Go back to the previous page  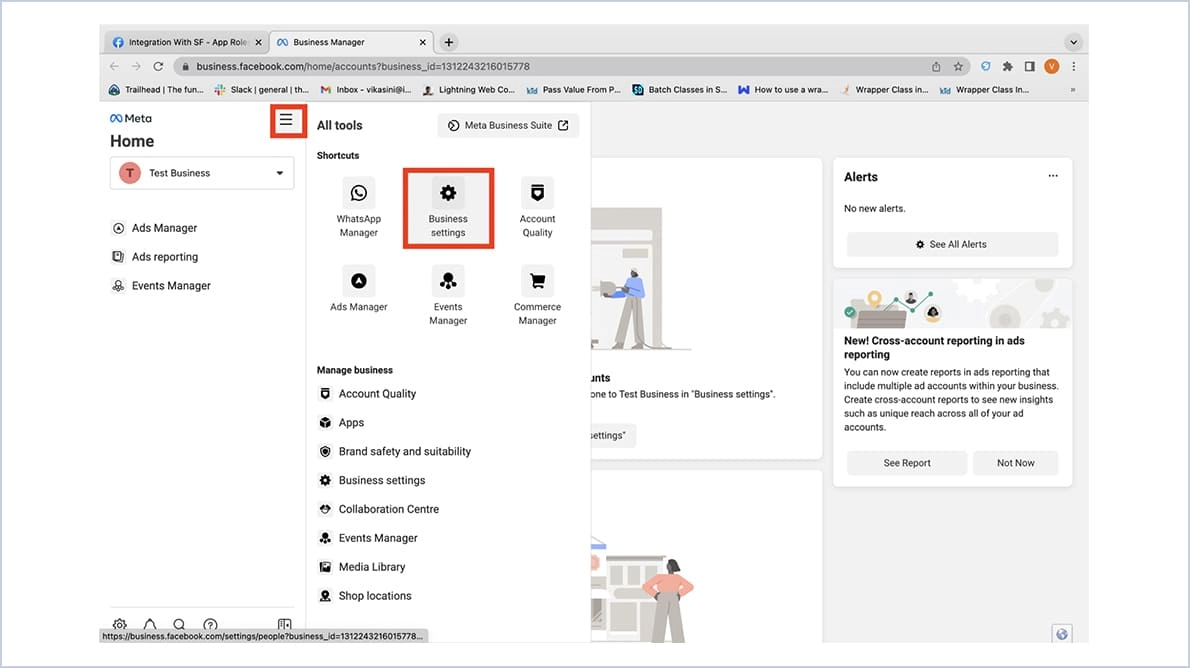pos(115,67)
